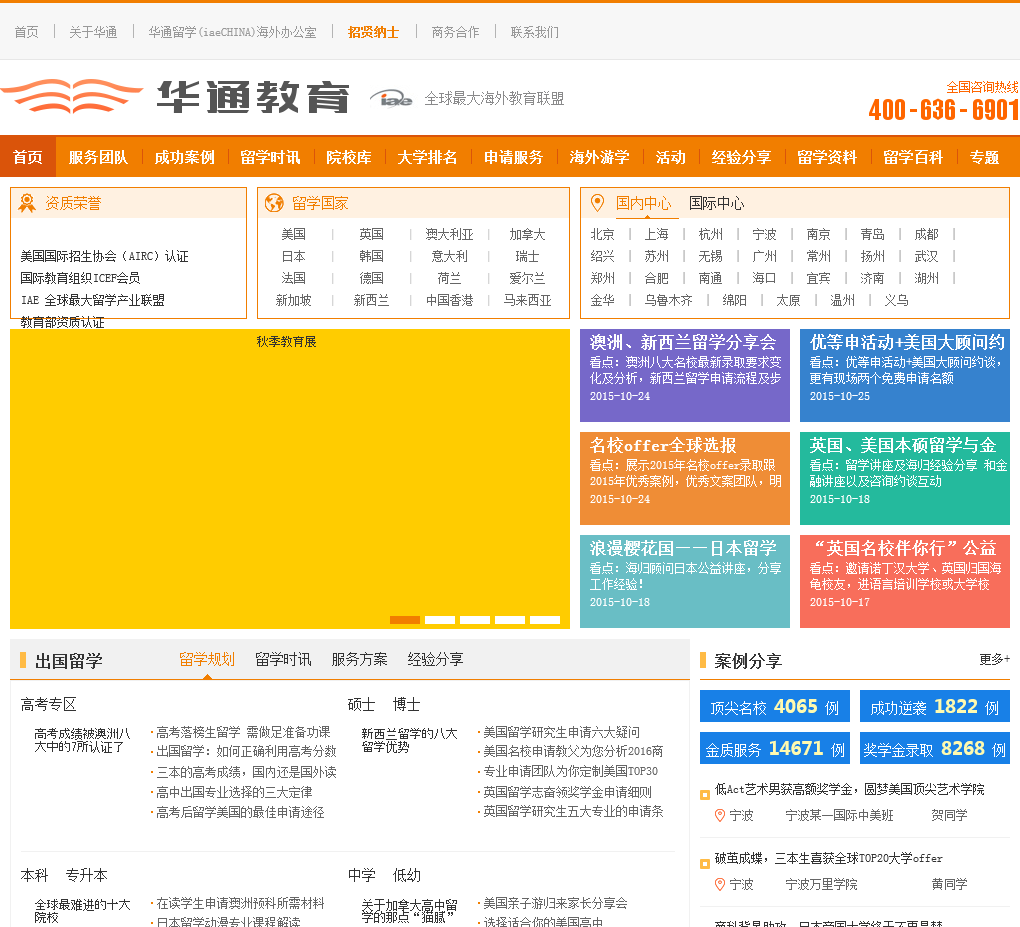The height and width of the screenshot is (927, 1020).
Task: Select the first orange carousel indicator
Action: coord(405,620)
